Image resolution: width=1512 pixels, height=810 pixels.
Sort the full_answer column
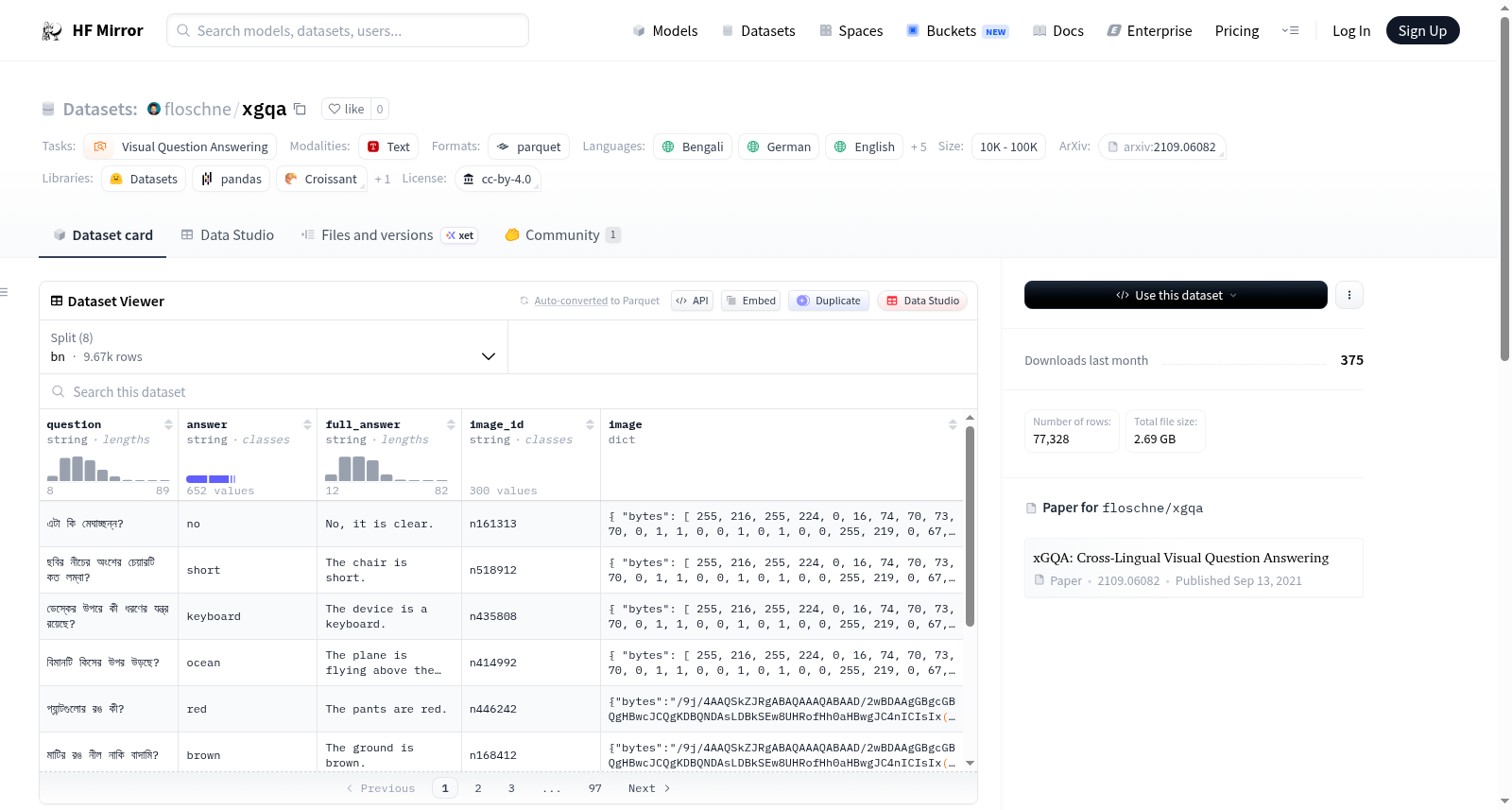point(451,424)
